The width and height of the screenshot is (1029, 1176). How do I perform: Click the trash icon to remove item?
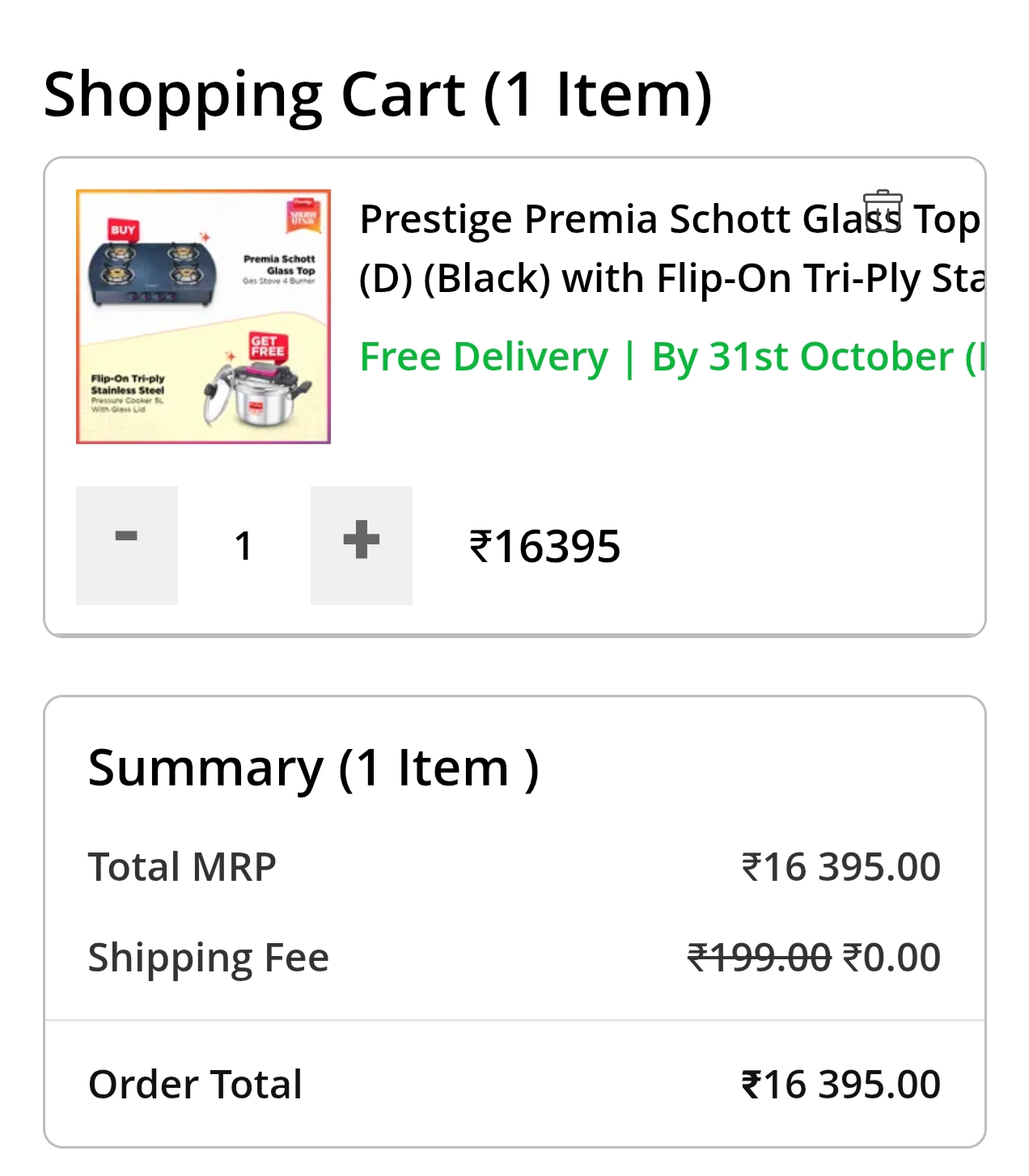882,212
